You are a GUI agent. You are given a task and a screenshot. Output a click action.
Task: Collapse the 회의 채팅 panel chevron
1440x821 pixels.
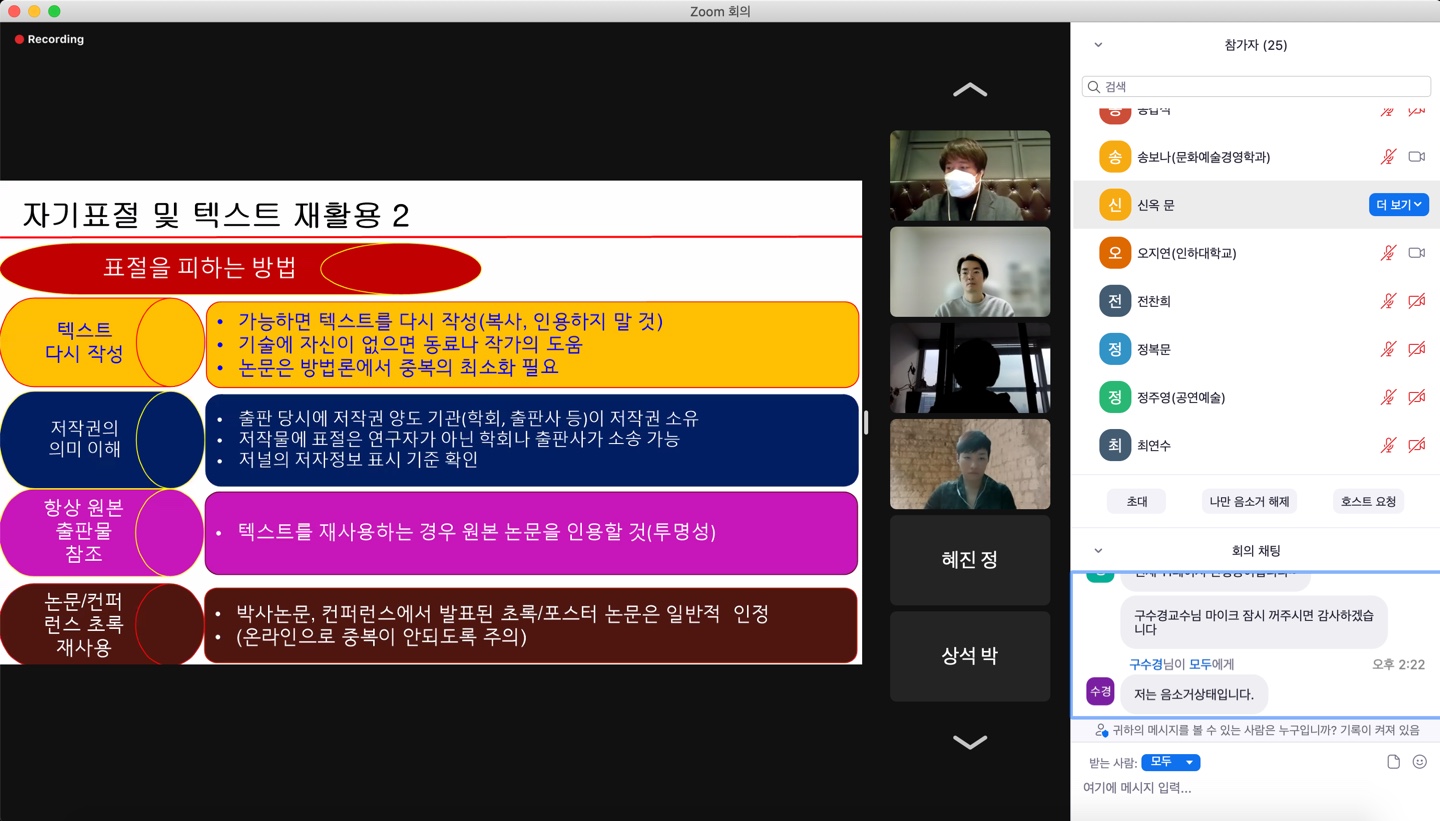(1098, 551)
